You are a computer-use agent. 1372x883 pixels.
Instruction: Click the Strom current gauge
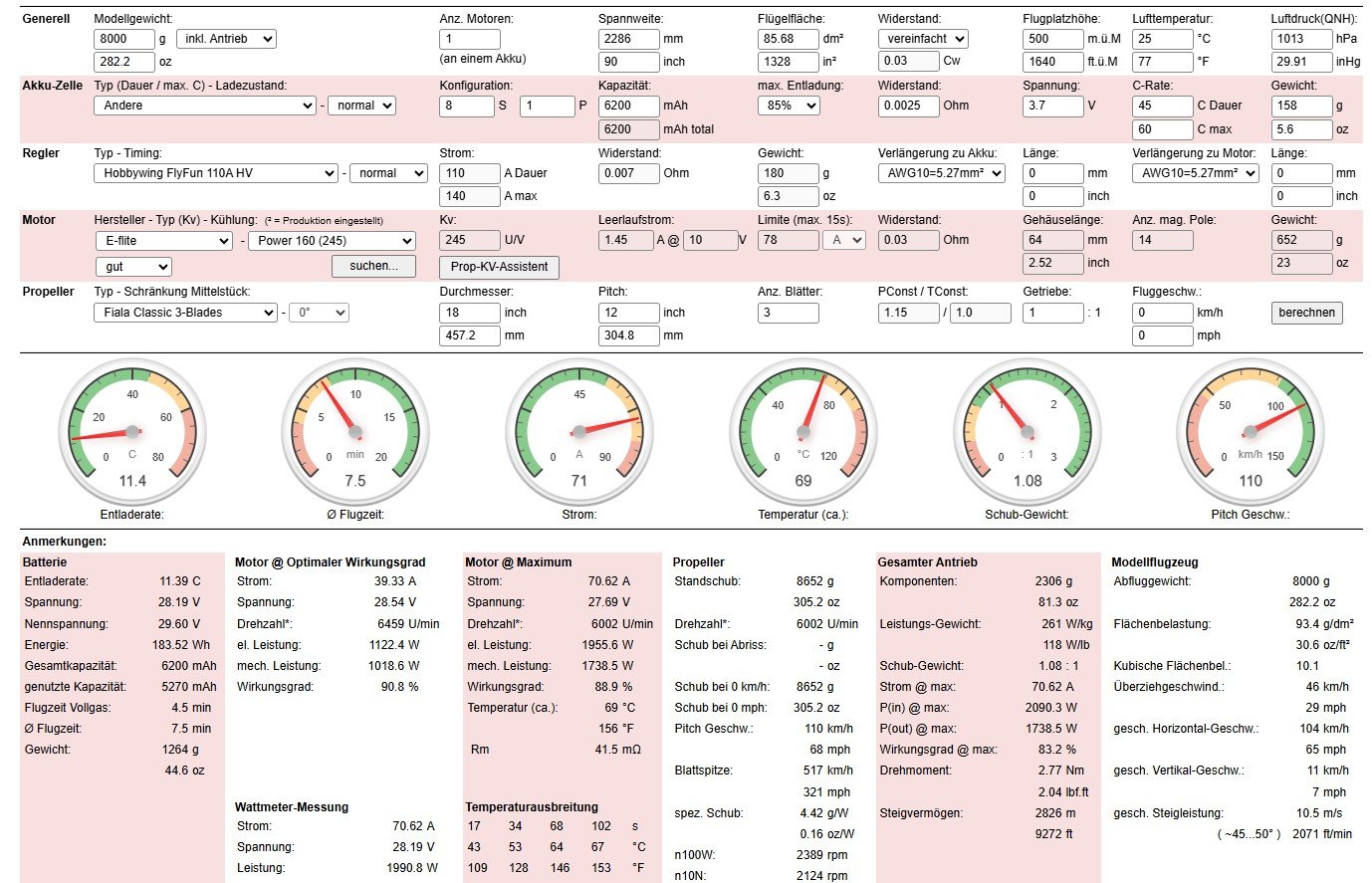pyautogui.click(x=578, y=433)
